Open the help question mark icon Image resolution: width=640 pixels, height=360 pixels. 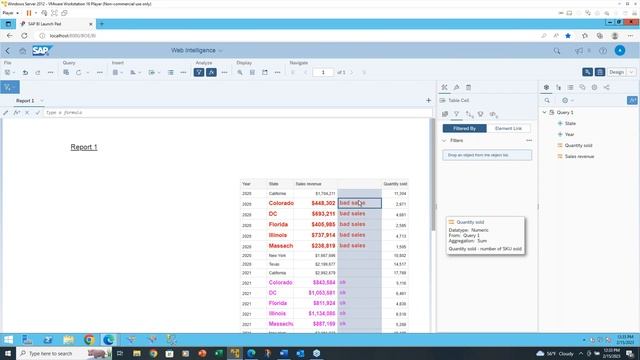603,51
